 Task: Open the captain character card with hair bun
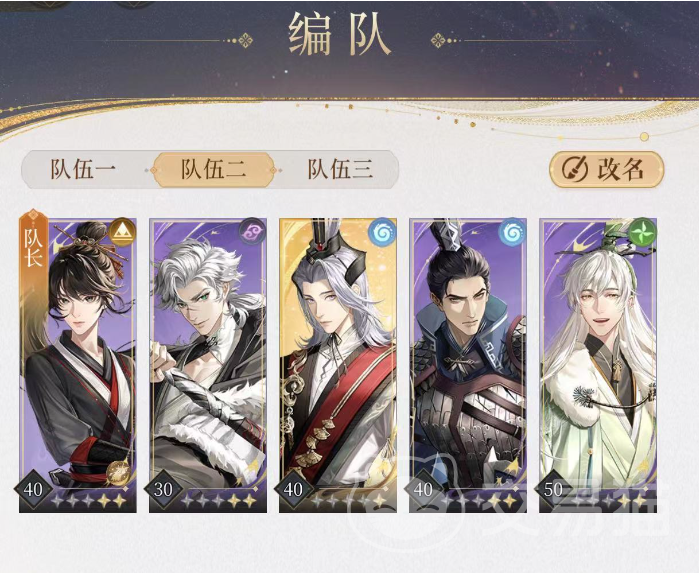[x=78, y=365]
